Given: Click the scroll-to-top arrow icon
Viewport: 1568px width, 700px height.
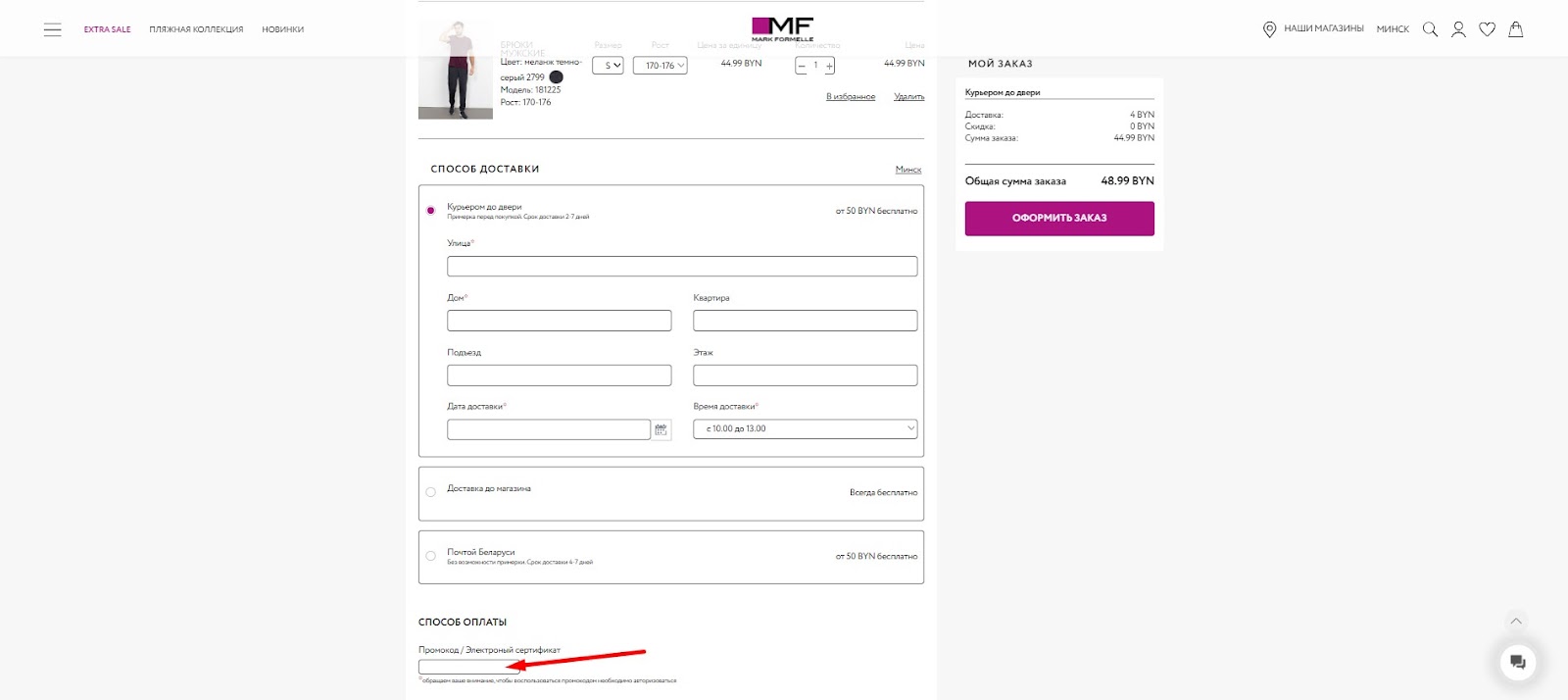Looking at the screenshot, I should 1516,621.
